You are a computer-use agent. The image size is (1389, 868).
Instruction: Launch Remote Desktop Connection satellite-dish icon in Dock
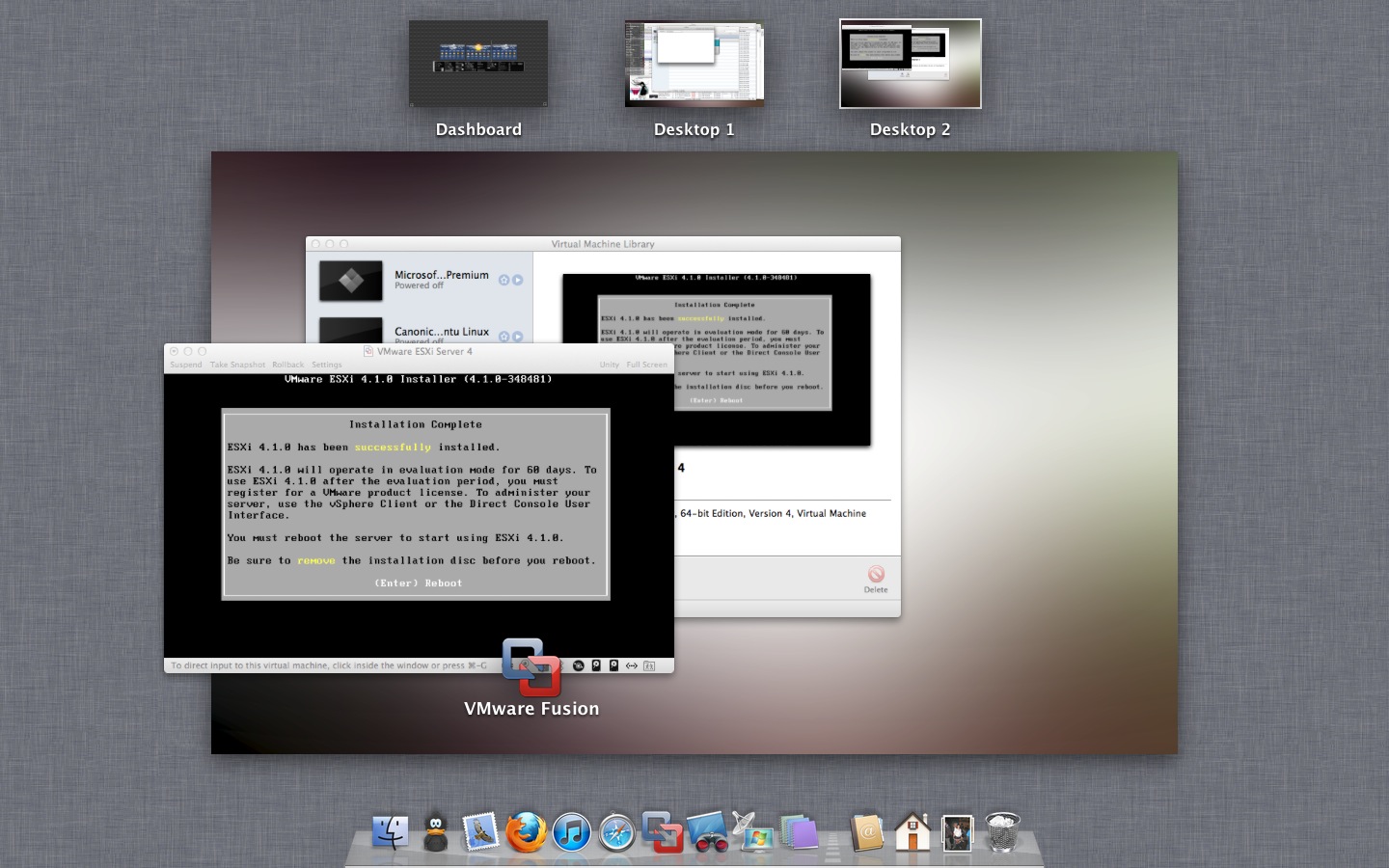click(x=753, y=832)
